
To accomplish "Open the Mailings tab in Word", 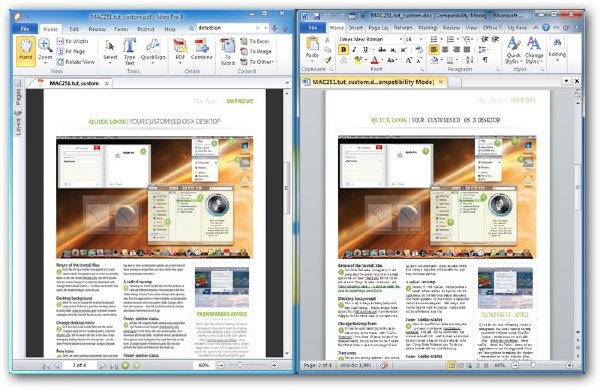I will pos(427,28).
